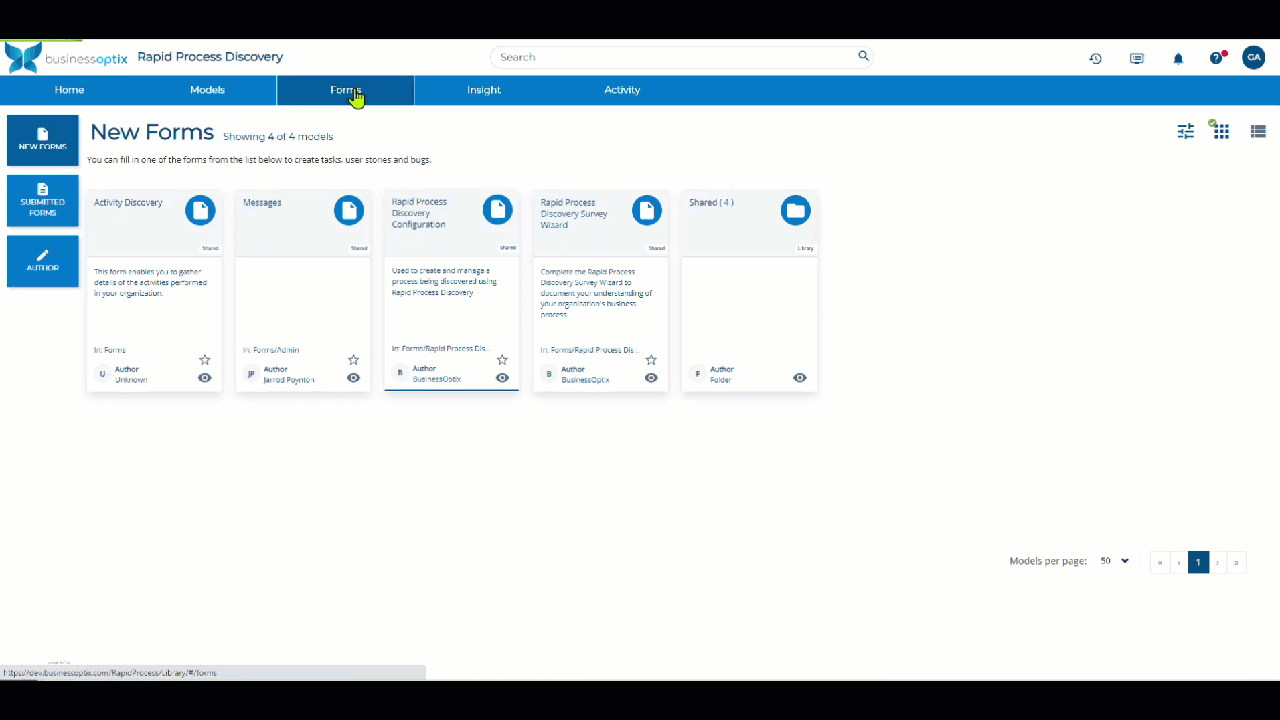
Task: Click author avatar U on Activity Discovery
Action: [102, 374]
